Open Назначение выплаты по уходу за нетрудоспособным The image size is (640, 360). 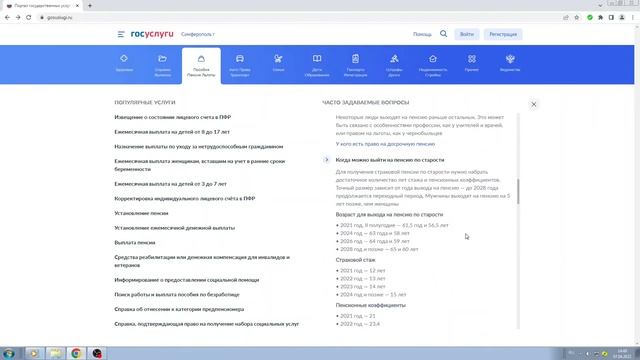199,147
